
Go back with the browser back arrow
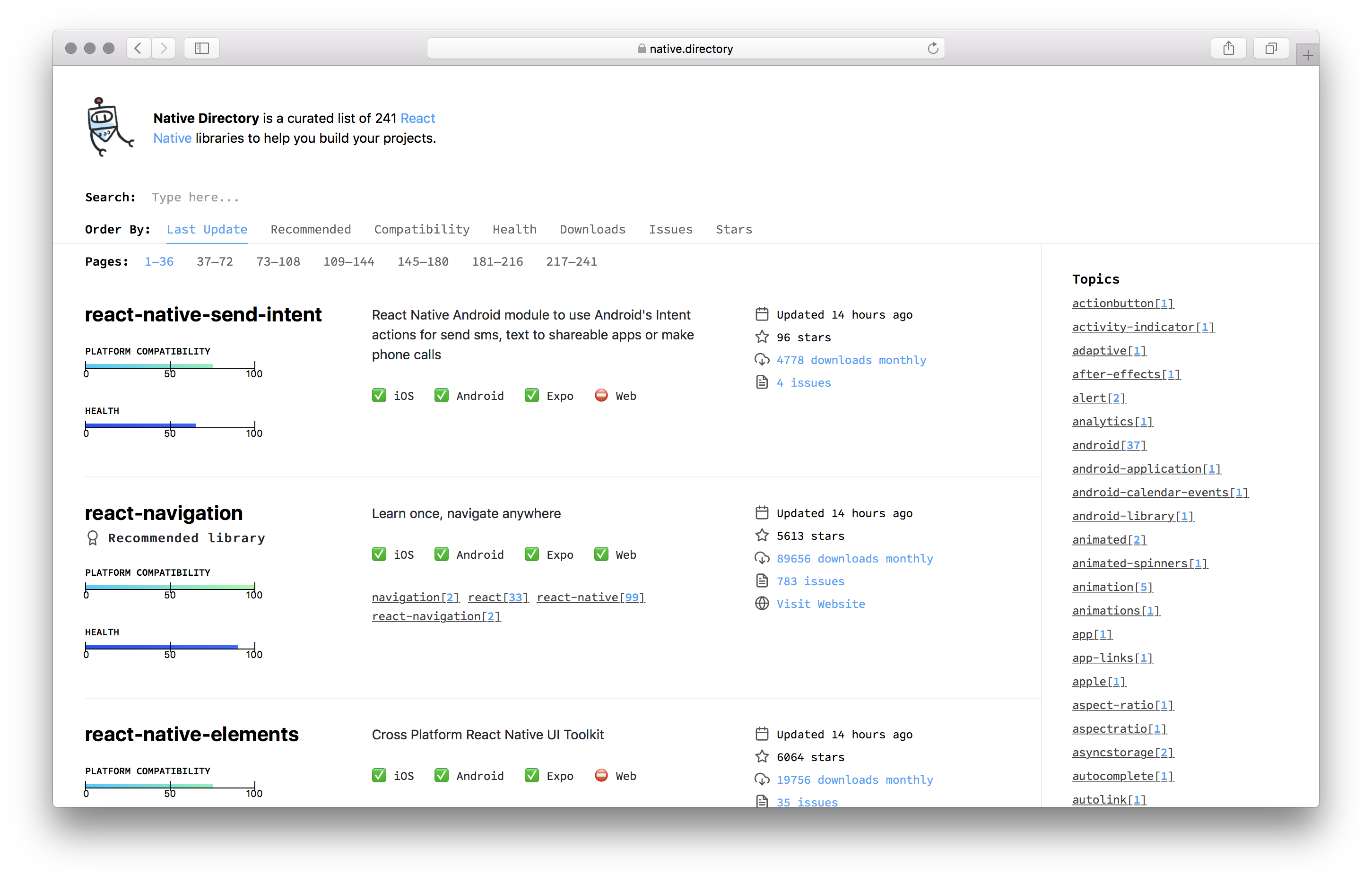138,48
